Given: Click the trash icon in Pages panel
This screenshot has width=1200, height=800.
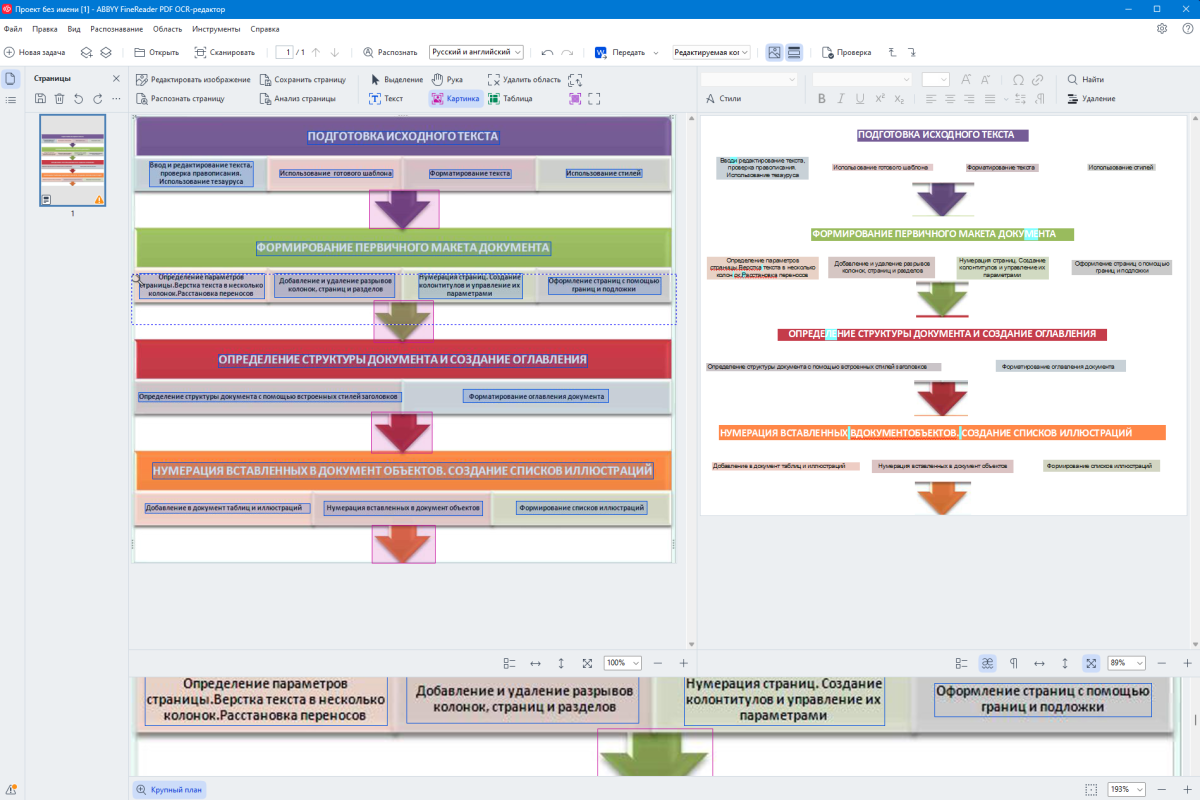Looking at the screenshot, I should 59,98.
